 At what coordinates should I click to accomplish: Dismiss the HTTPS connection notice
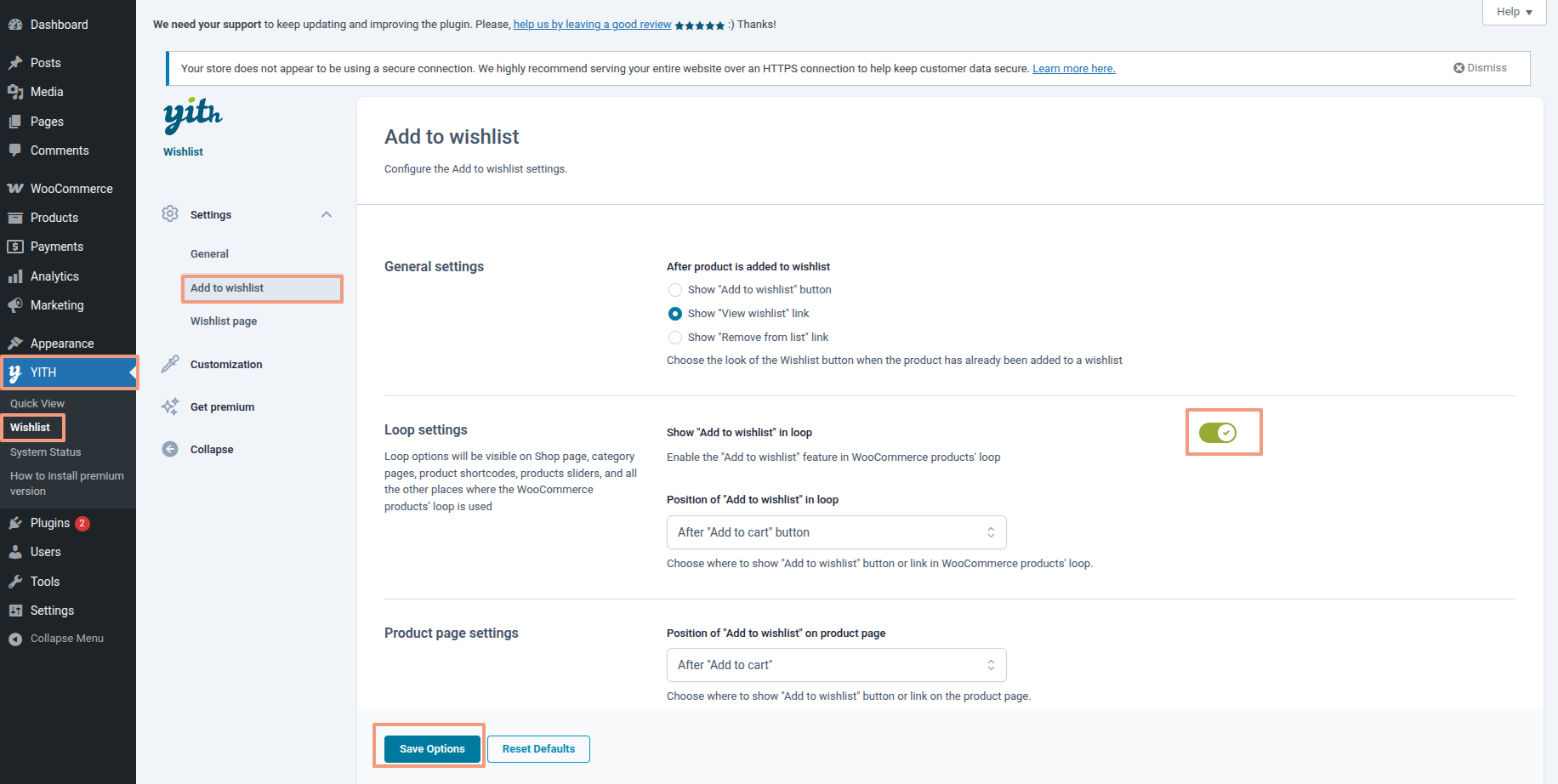(x=1480, y=68)
